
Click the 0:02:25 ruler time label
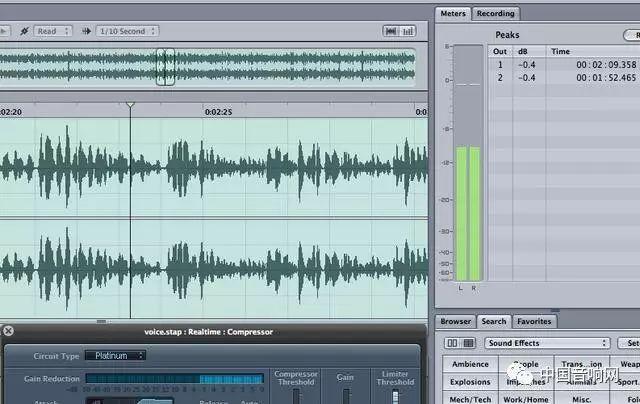pyautogui.click(x=218, y=112)
